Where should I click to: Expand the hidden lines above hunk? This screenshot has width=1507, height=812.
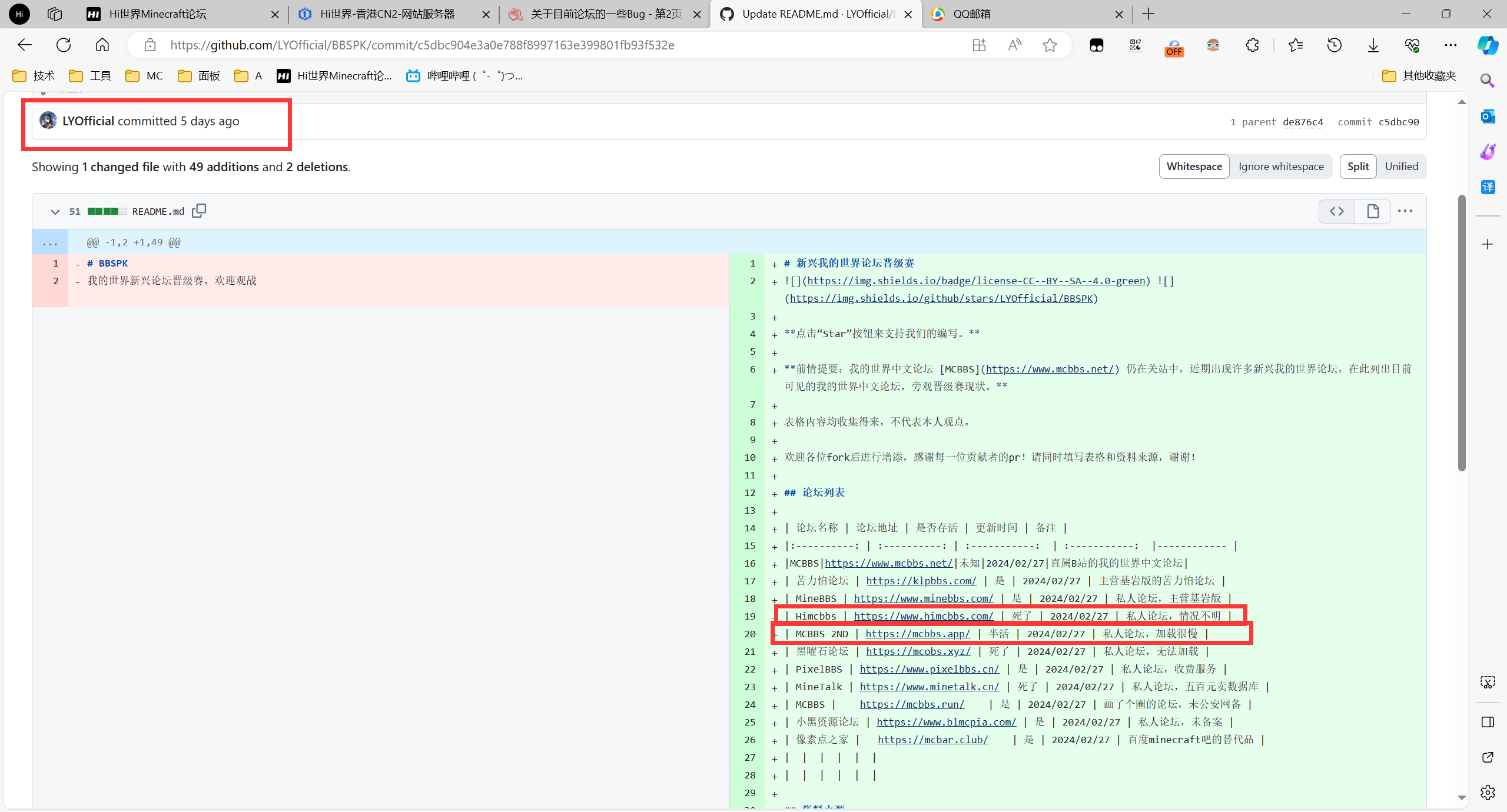pos(50,242)
